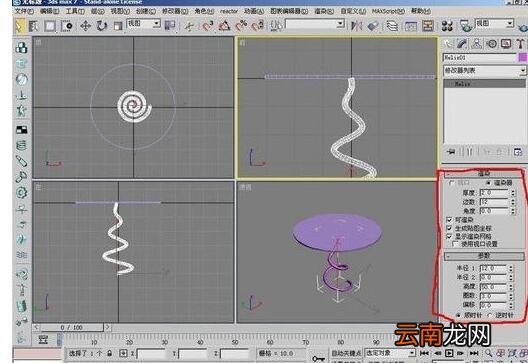Toggle the 可渲染 checkbox
This screenshot has height=363, width=528.
(x=449, y=220)
